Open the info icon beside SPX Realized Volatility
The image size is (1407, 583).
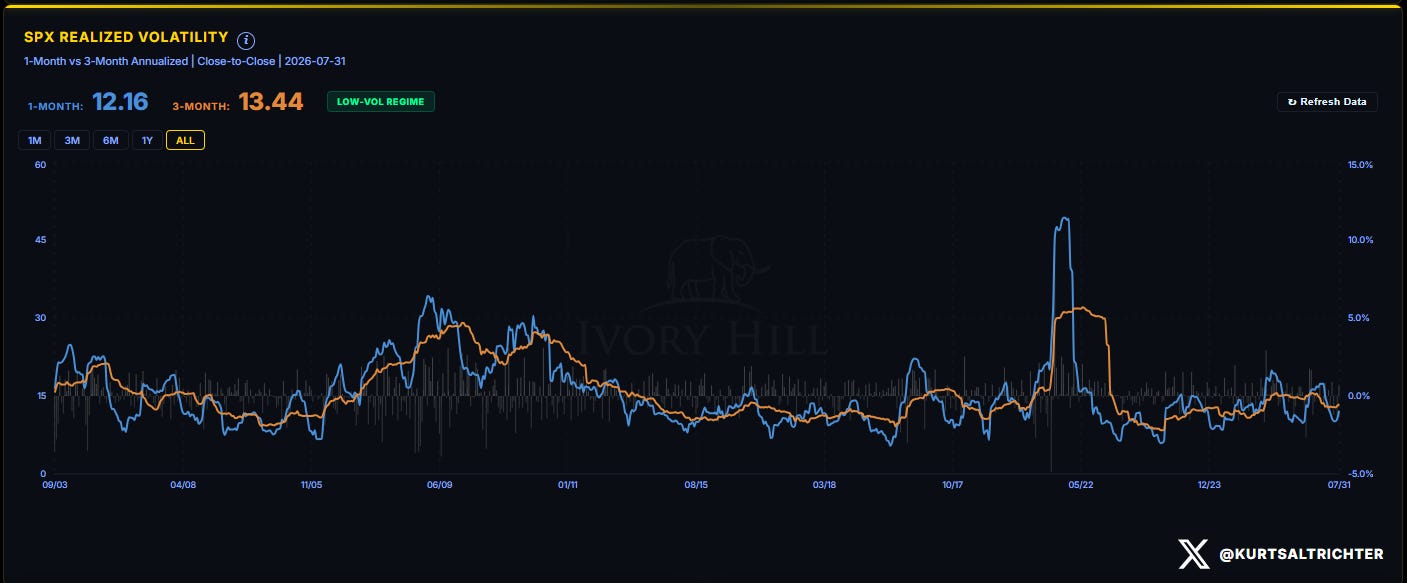pos(246,41)
